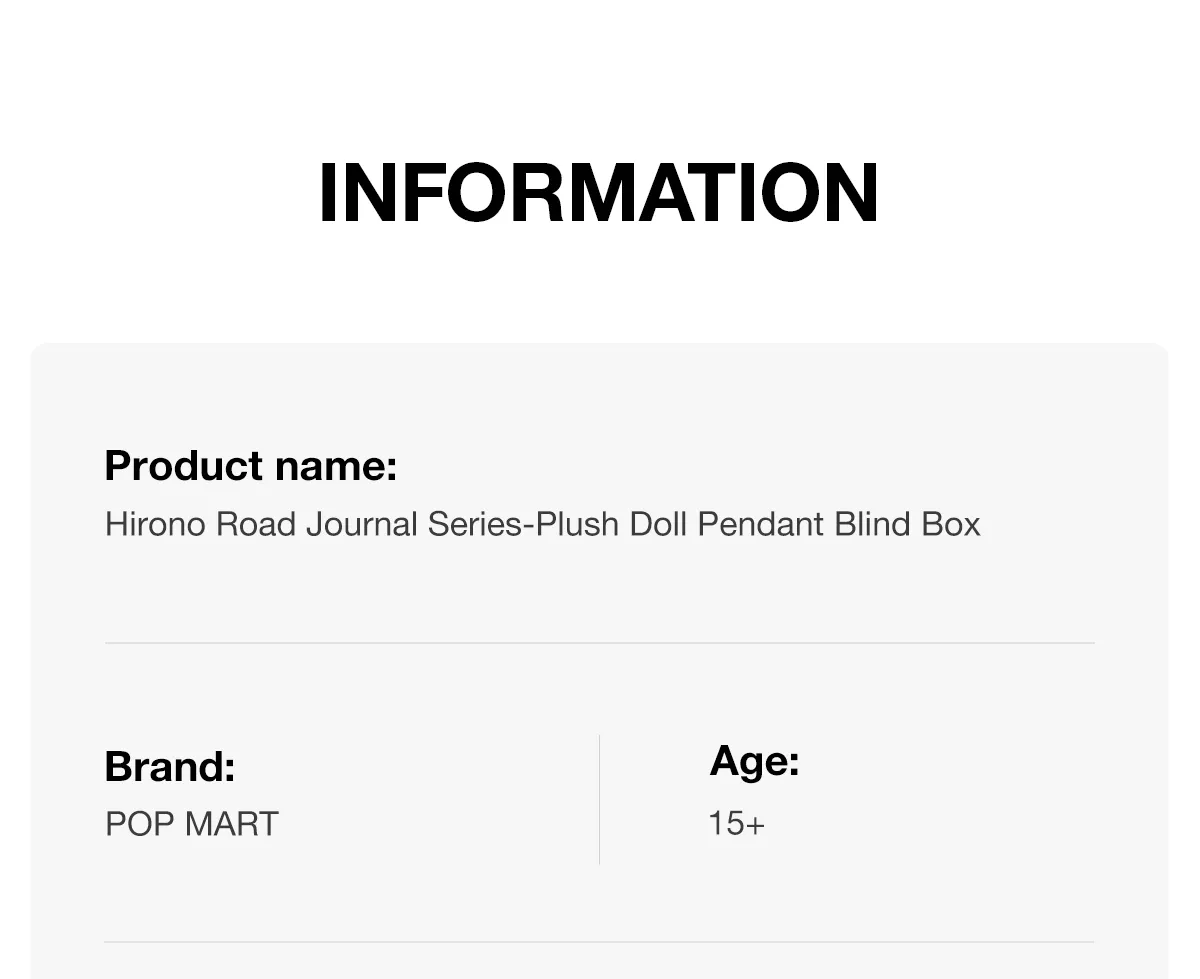Click the word "POP" in brand value
Screen dimensions: 1200x979
coord(140,824)
